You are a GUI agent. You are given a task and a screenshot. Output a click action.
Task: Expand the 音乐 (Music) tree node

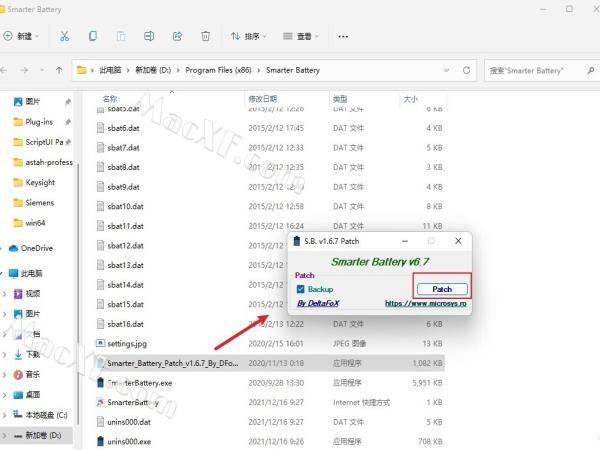pyautogui.click(x=4, y=375)
